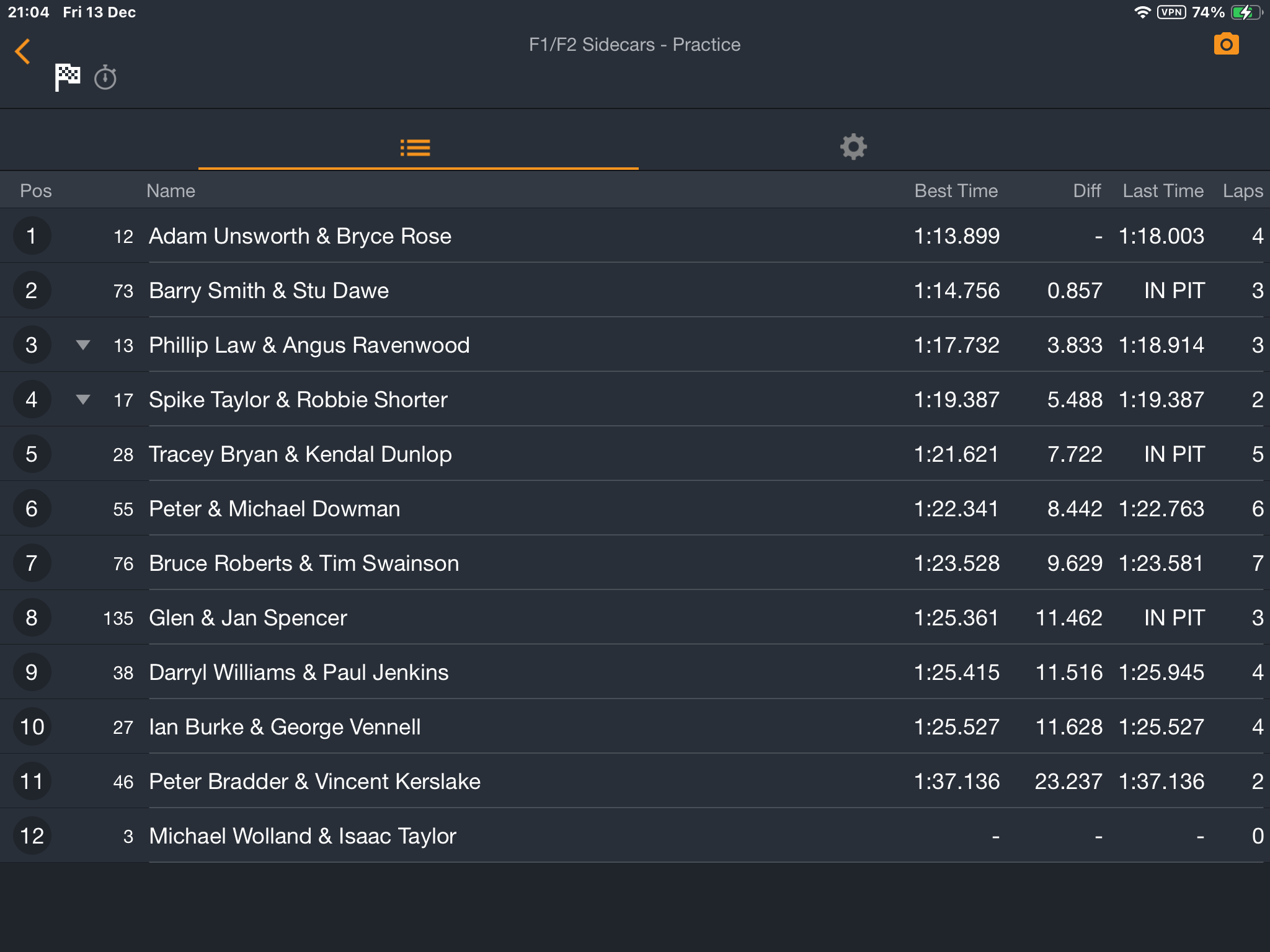The image size is (1270, 952).
Task: Select the stopwatch timing icon
Action: [105, 77]
